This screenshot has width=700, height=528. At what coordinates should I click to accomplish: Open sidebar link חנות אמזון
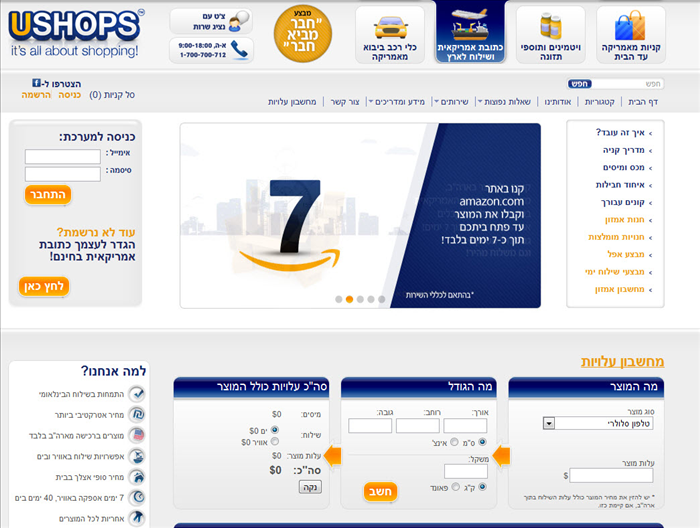pos(625,220)
